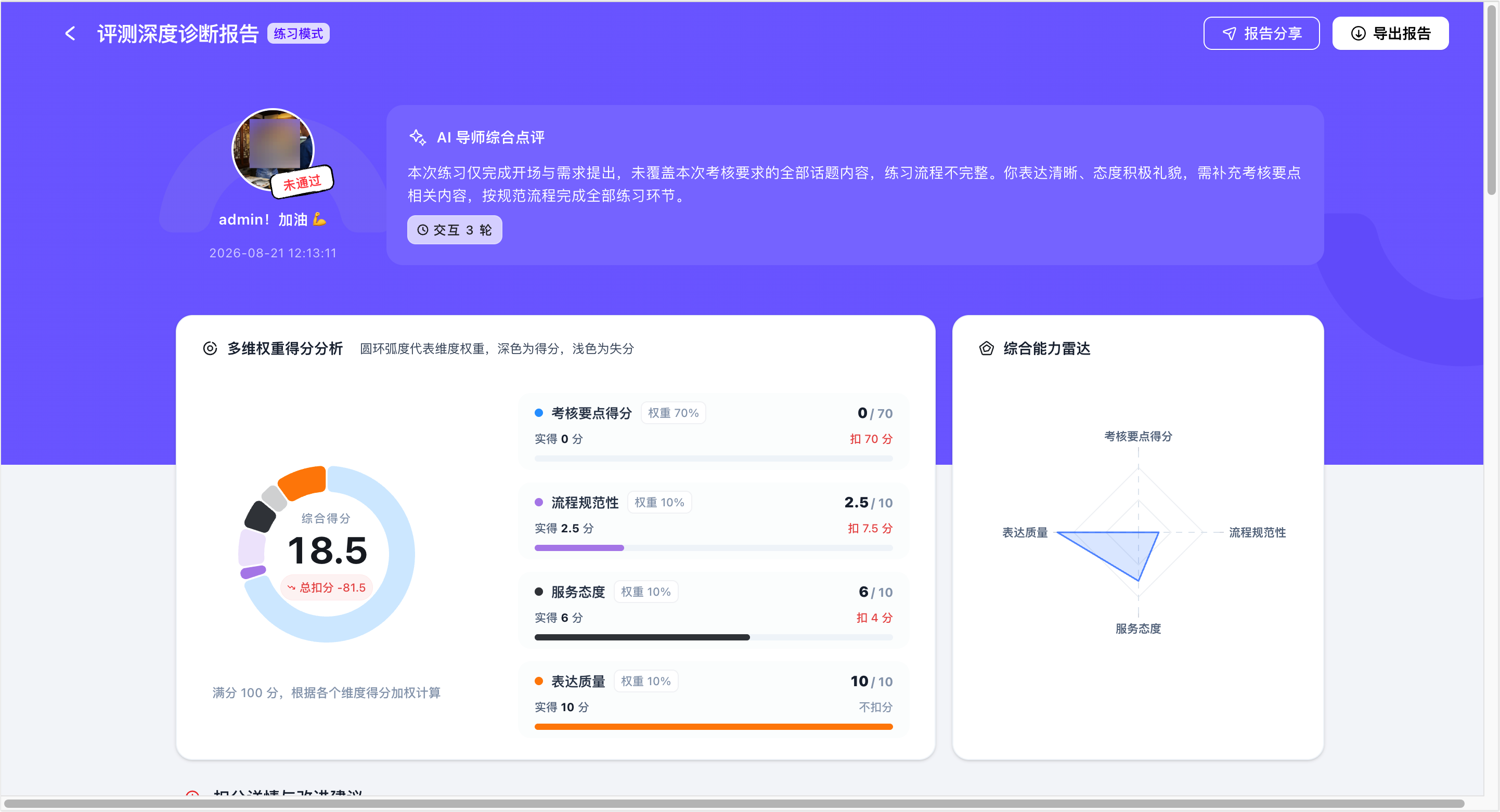This screenshot has width=1500, height=812.
Task: Click the orange segment of the score donut
Action: coord(302,482)
